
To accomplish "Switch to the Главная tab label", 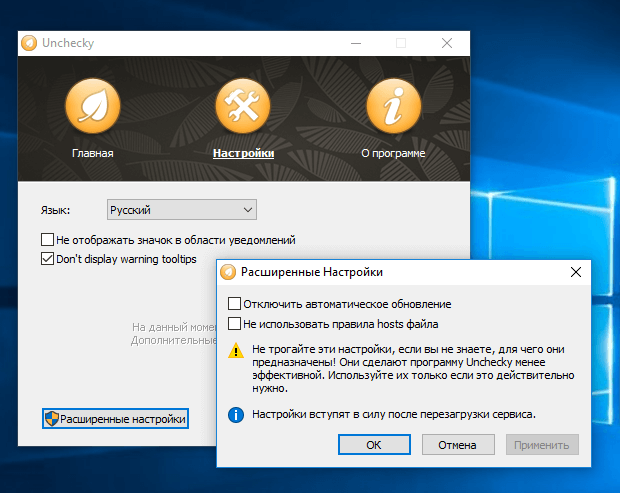I will [93, 153].
